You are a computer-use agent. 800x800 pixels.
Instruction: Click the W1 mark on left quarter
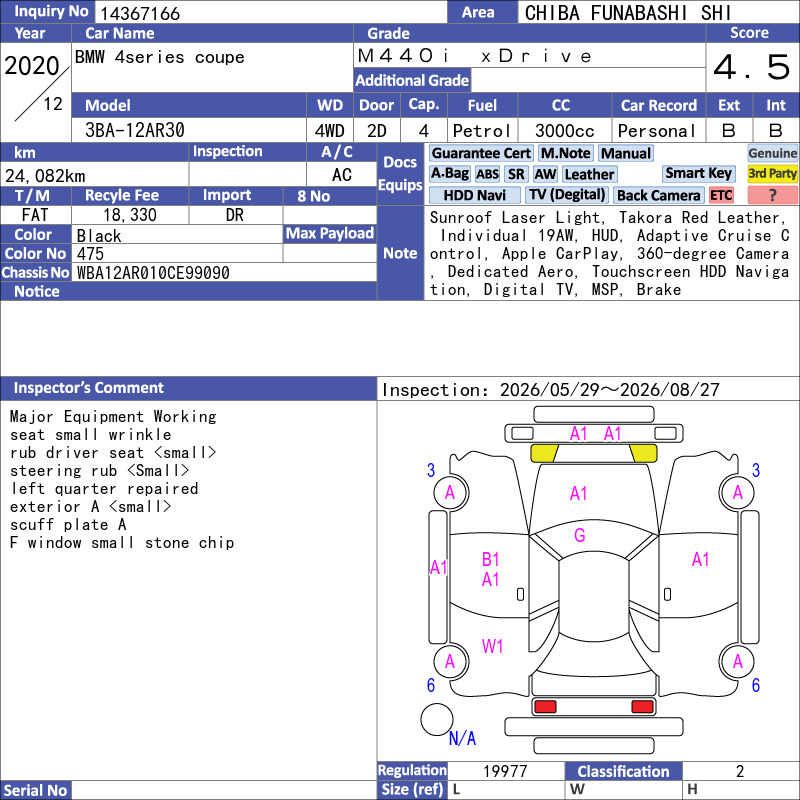492,646
